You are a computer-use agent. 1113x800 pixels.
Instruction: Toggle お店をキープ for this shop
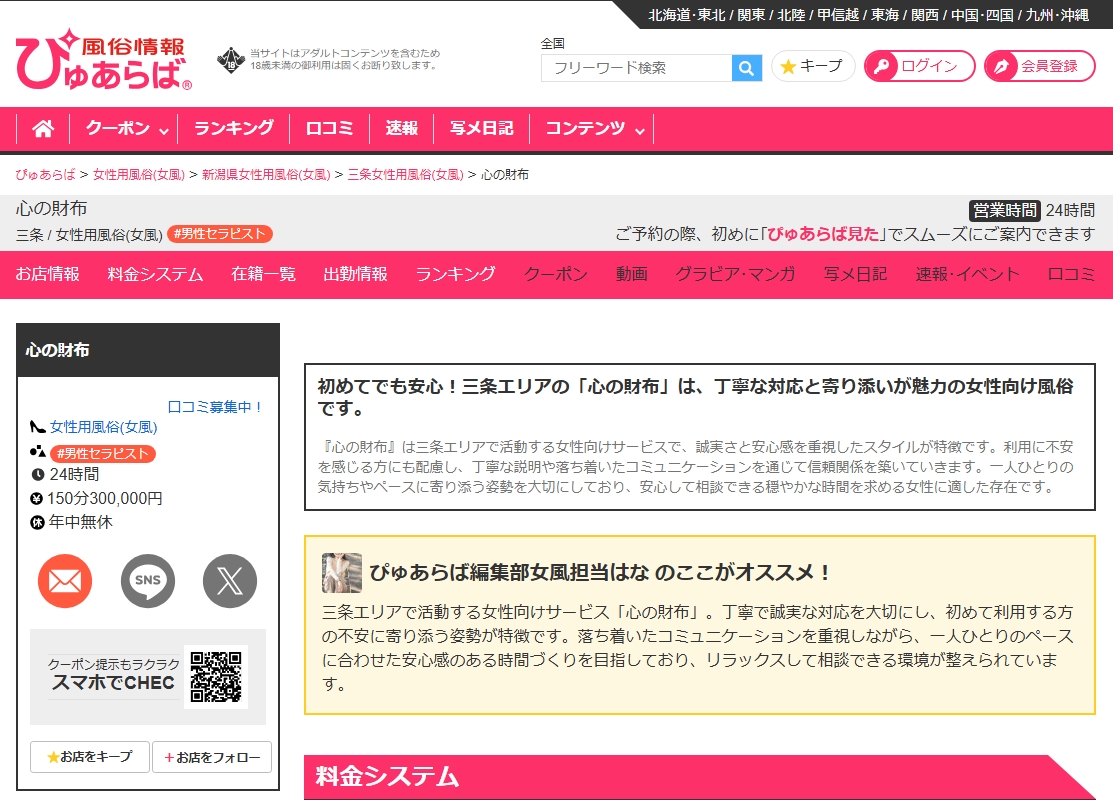tap(90, 757)
